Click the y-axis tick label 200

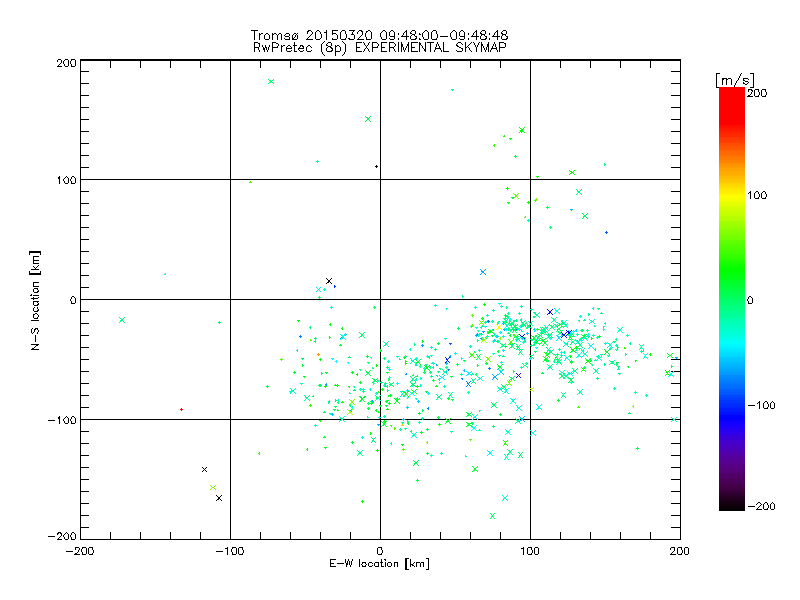coord(66,63)
